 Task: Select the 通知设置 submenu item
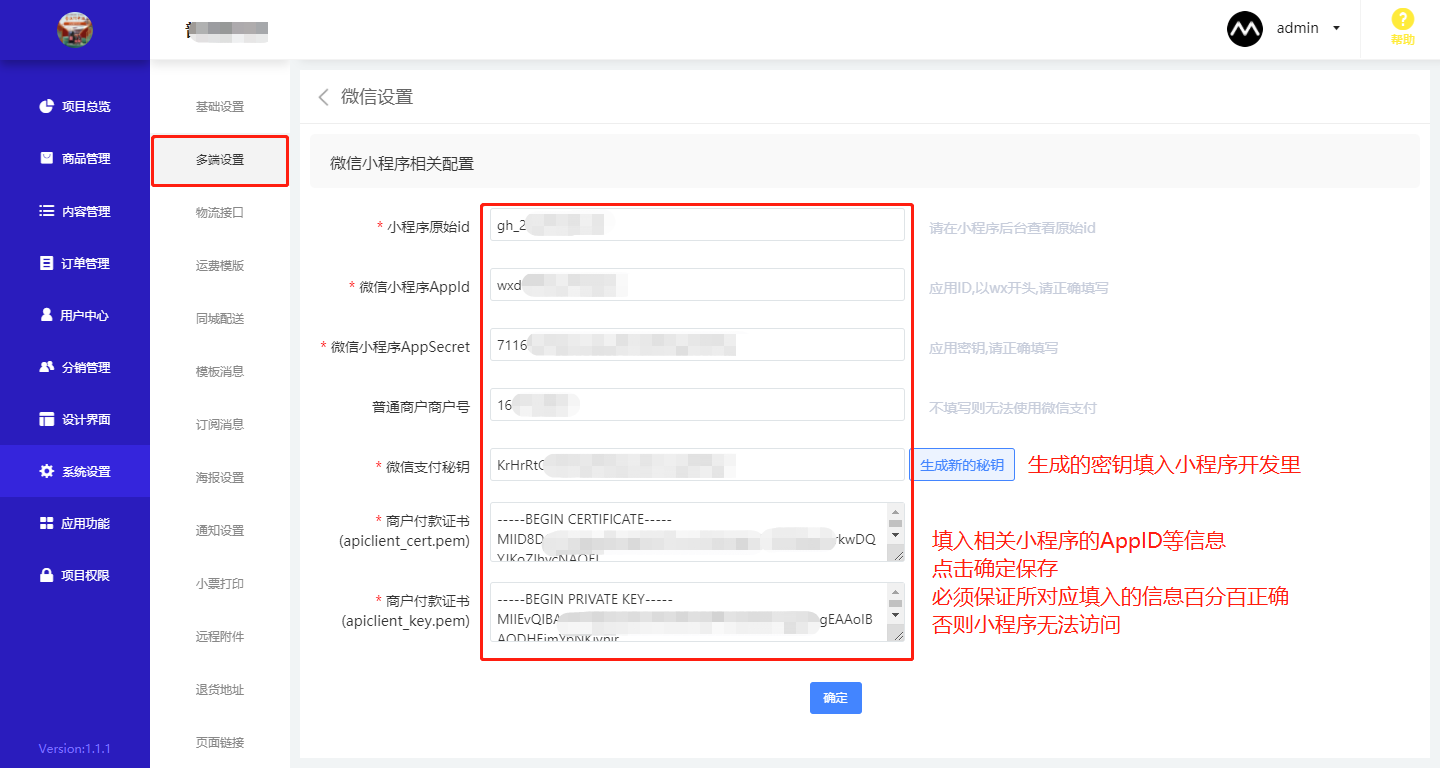coord(220,530)
